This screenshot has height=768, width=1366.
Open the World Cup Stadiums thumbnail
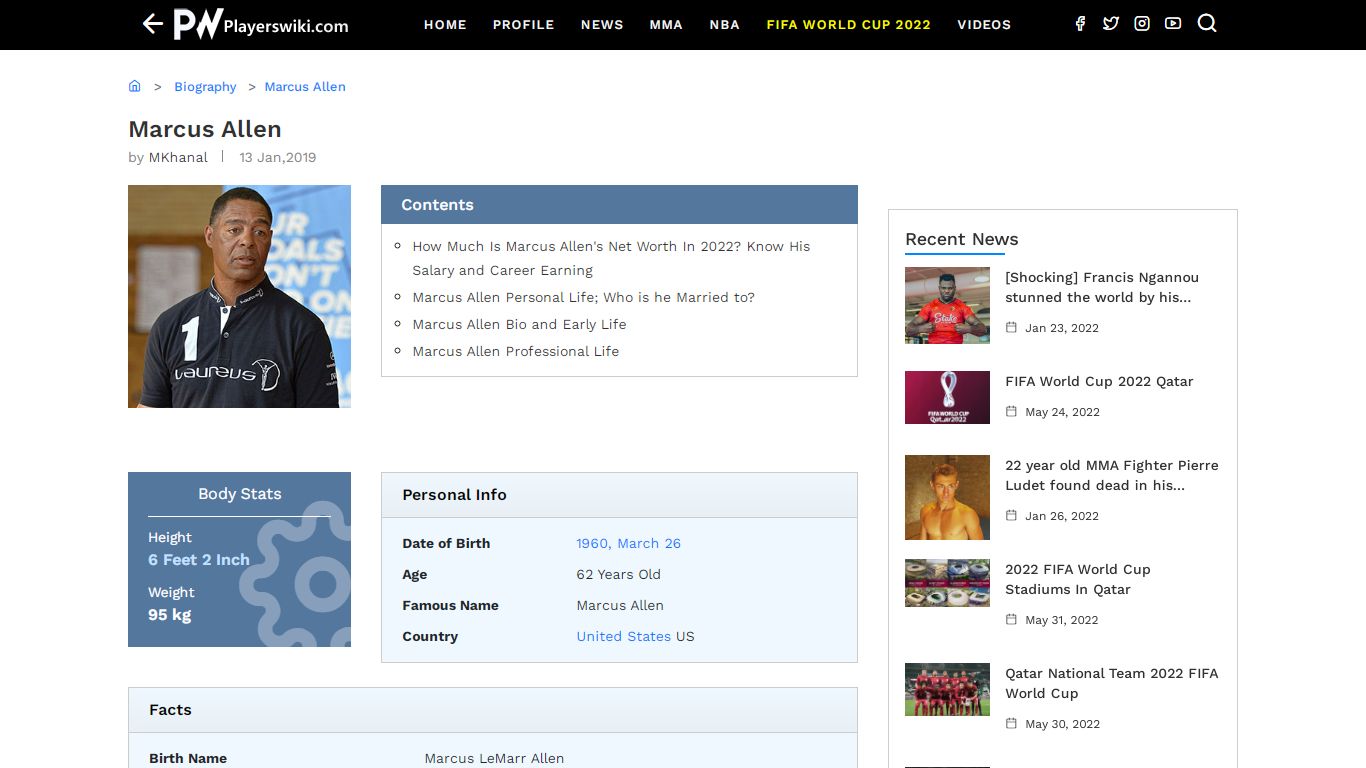947,583
